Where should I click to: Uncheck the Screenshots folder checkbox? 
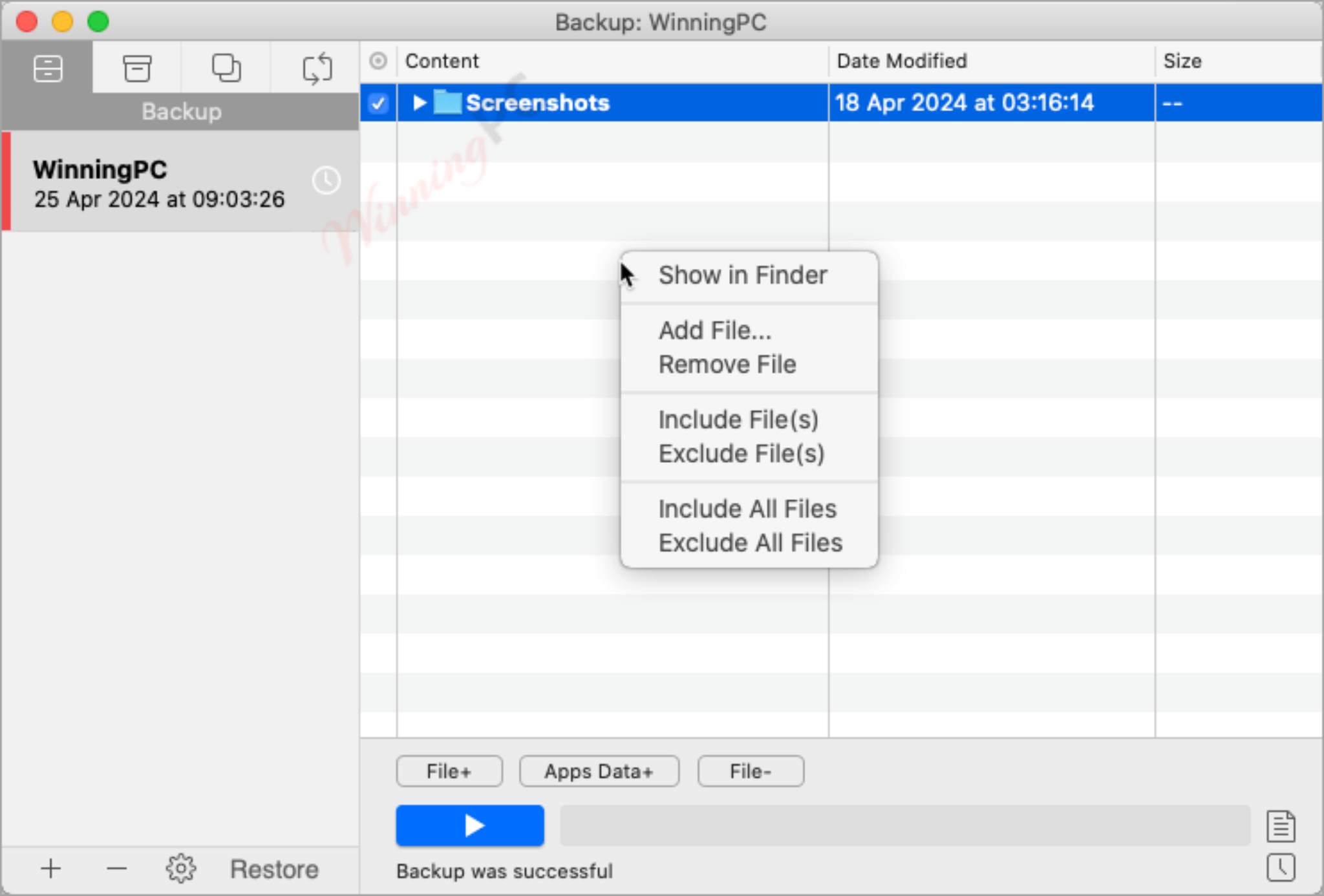[x=378, y=103]
